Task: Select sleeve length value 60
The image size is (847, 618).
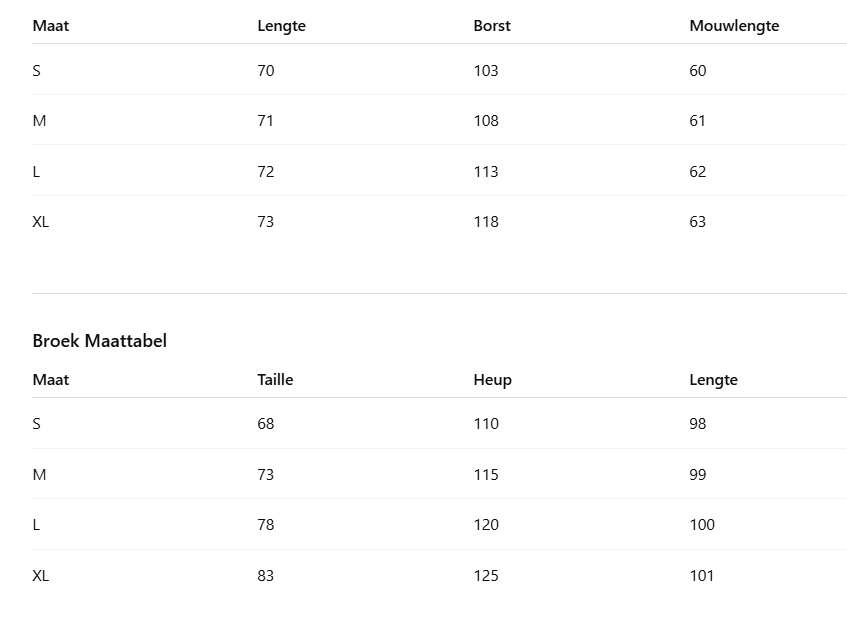Action: click(x=698, y=71)
